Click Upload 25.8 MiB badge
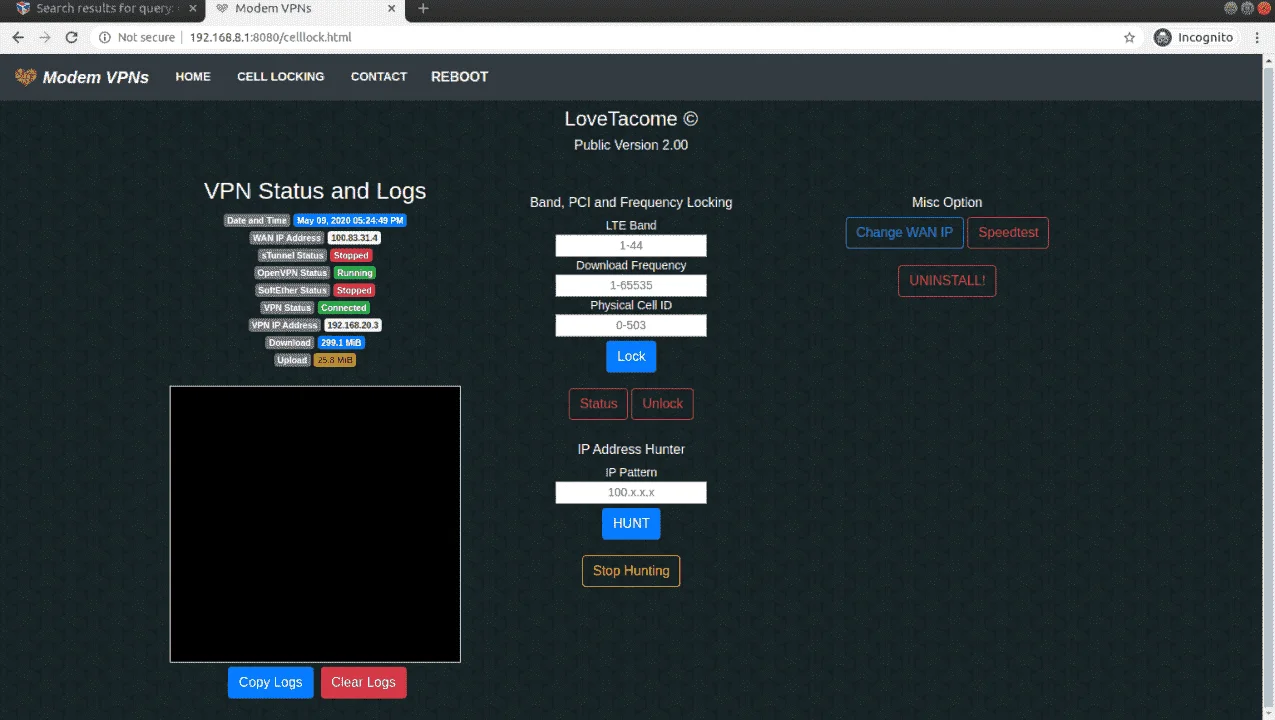 334,360
